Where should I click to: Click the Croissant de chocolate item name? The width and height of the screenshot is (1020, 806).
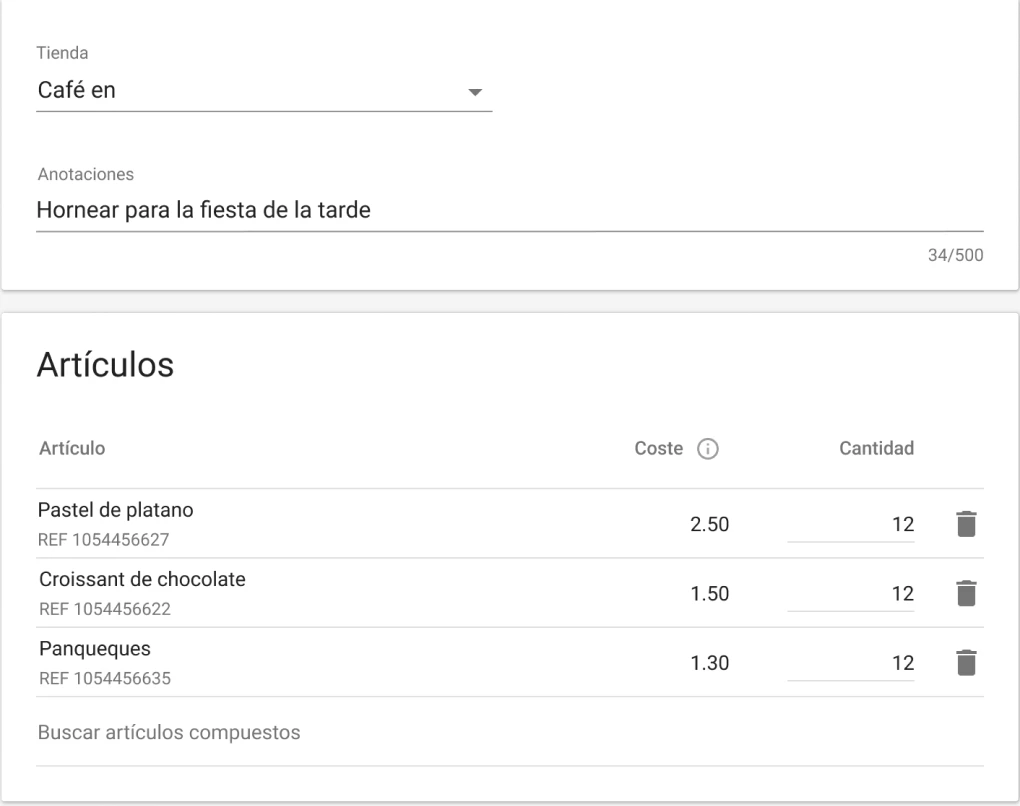tap(142, 580)
